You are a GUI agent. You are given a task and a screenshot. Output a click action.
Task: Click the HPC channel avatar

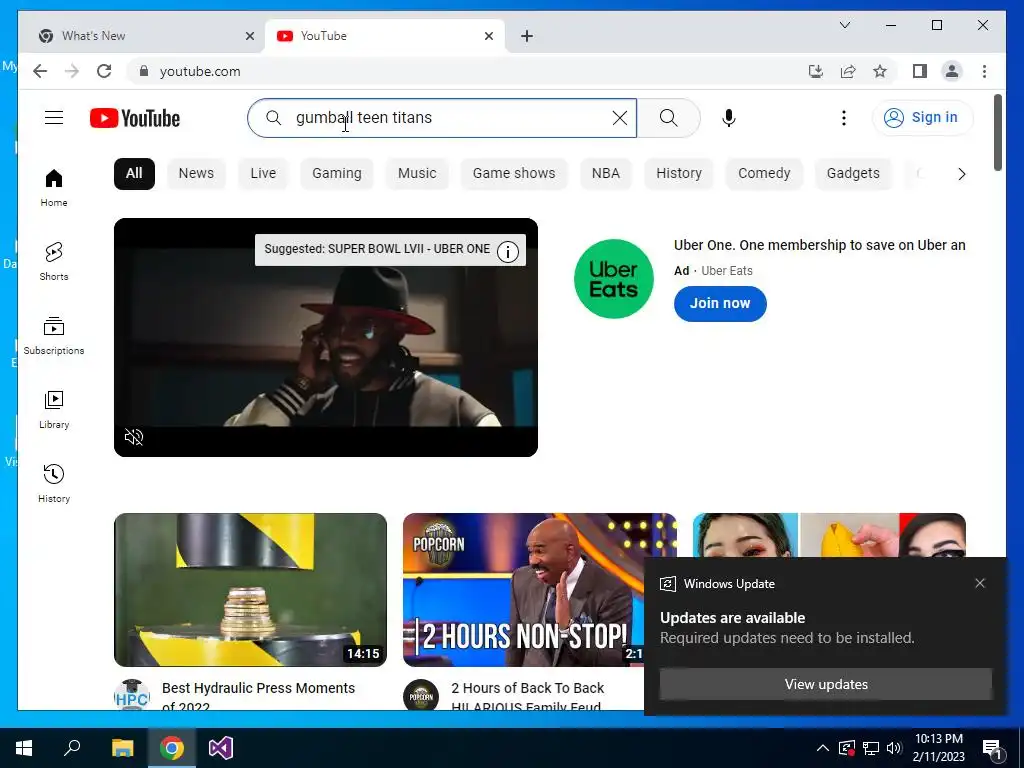pos(132,695)
